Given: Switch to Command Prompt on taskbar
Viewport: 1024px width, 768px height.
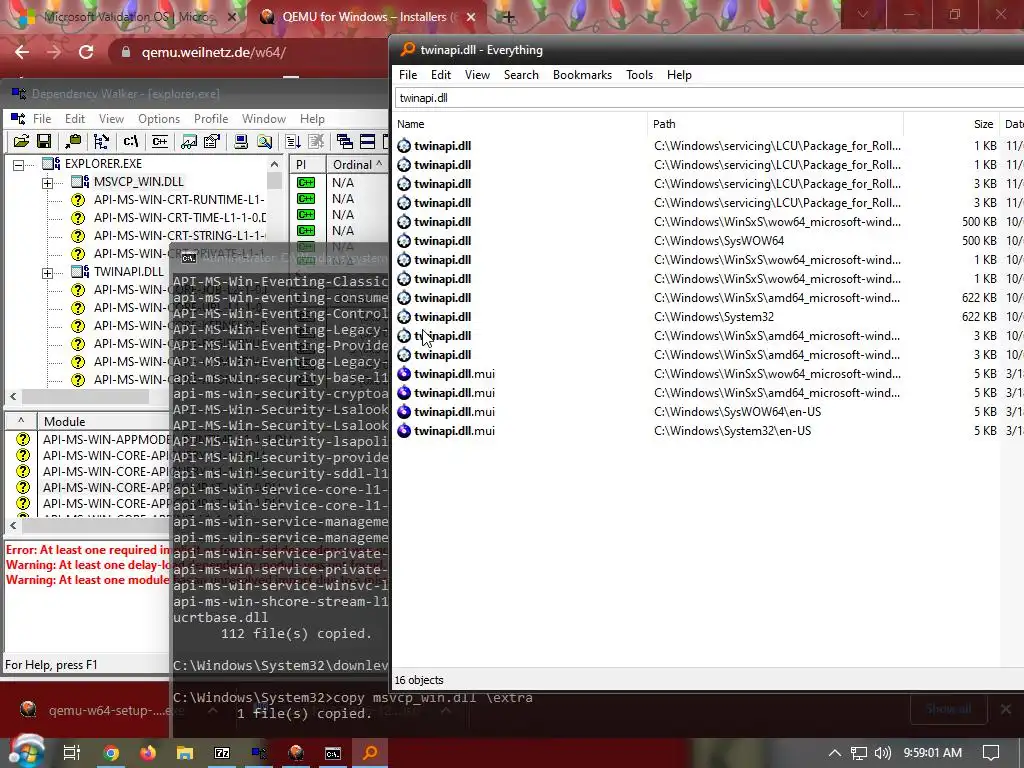Looking at the screenshot, I should (332, 753).
